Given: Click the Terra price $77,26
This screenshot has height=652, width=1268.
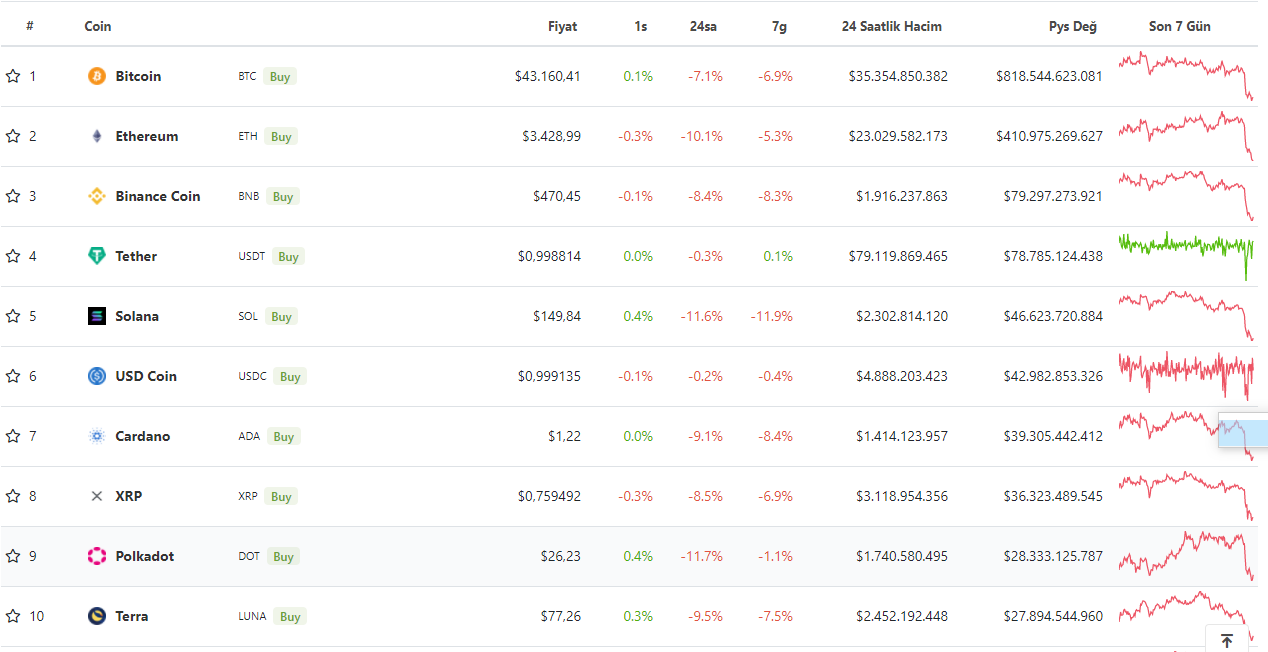Looking at the screenshot, I should tap(561, 616).
